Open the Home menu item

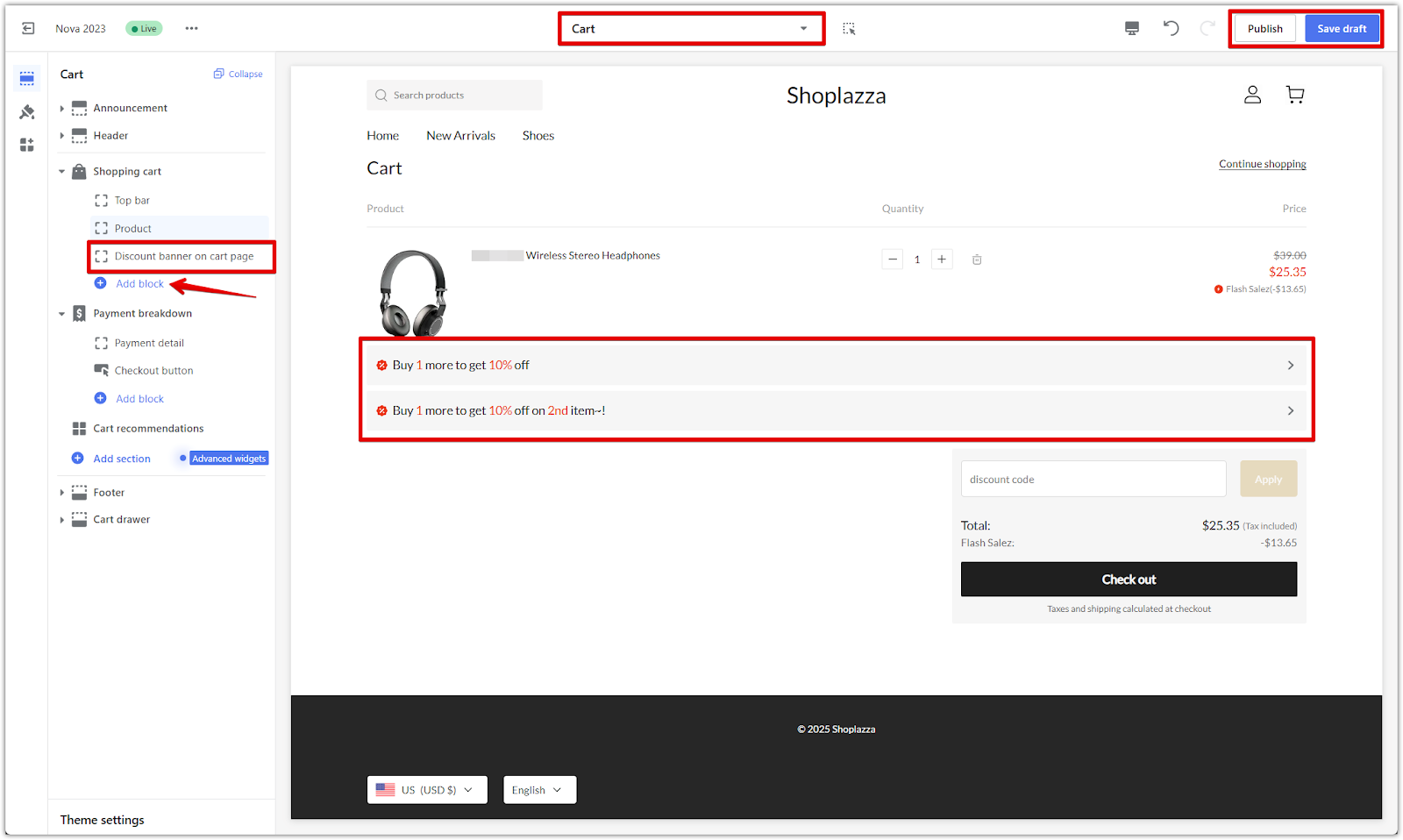382,136
